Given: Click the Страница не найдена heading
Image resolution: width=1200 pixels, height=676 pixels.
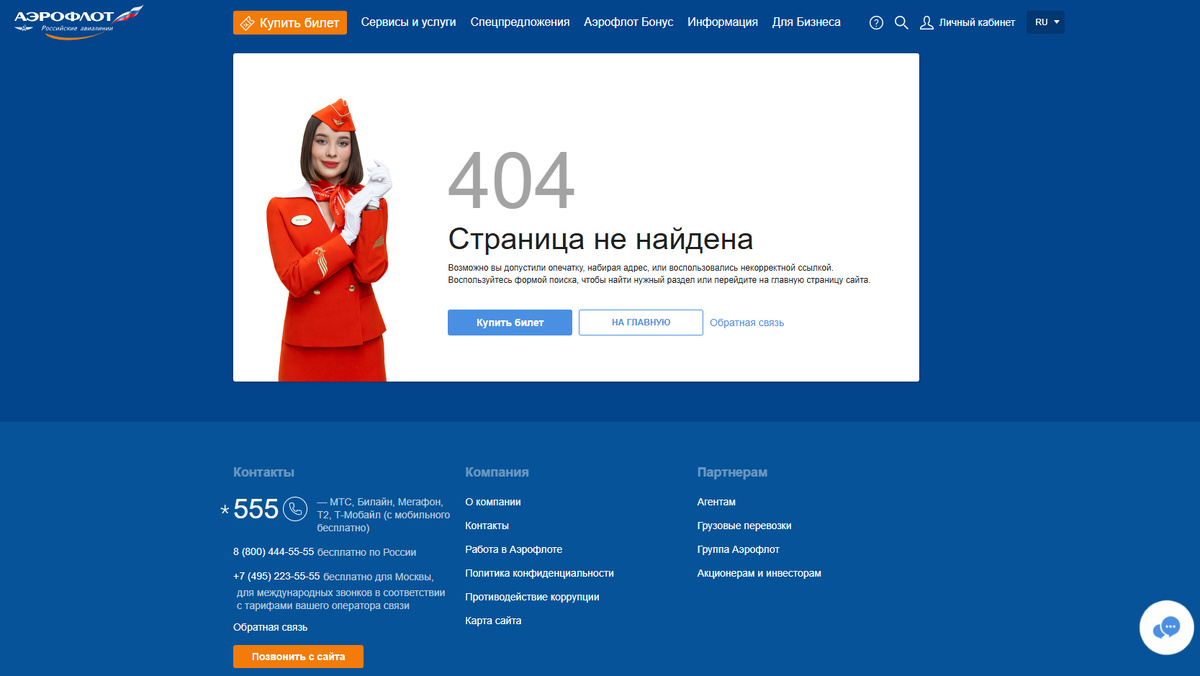Looking at the screenshot, I should point(600,239).
